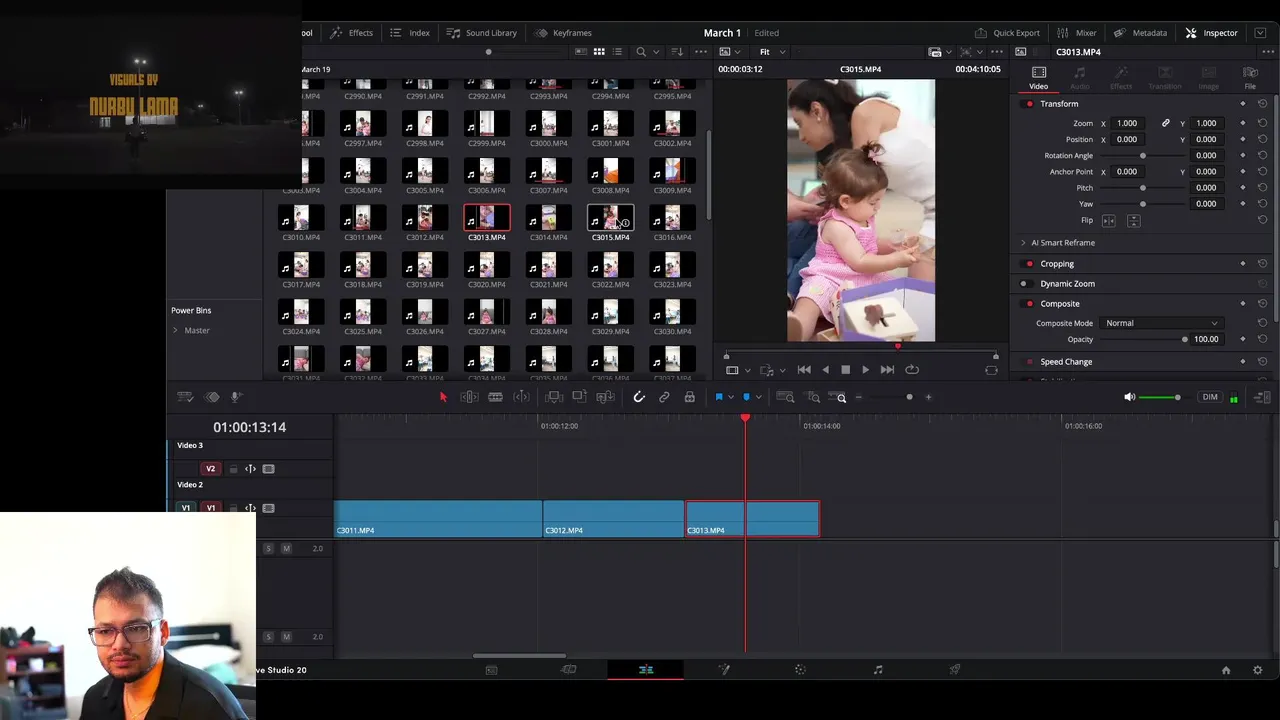This screenshot has height=720, width=1280.
Task: Toggle position lock padlock icon
Action: tap(689, 397)
